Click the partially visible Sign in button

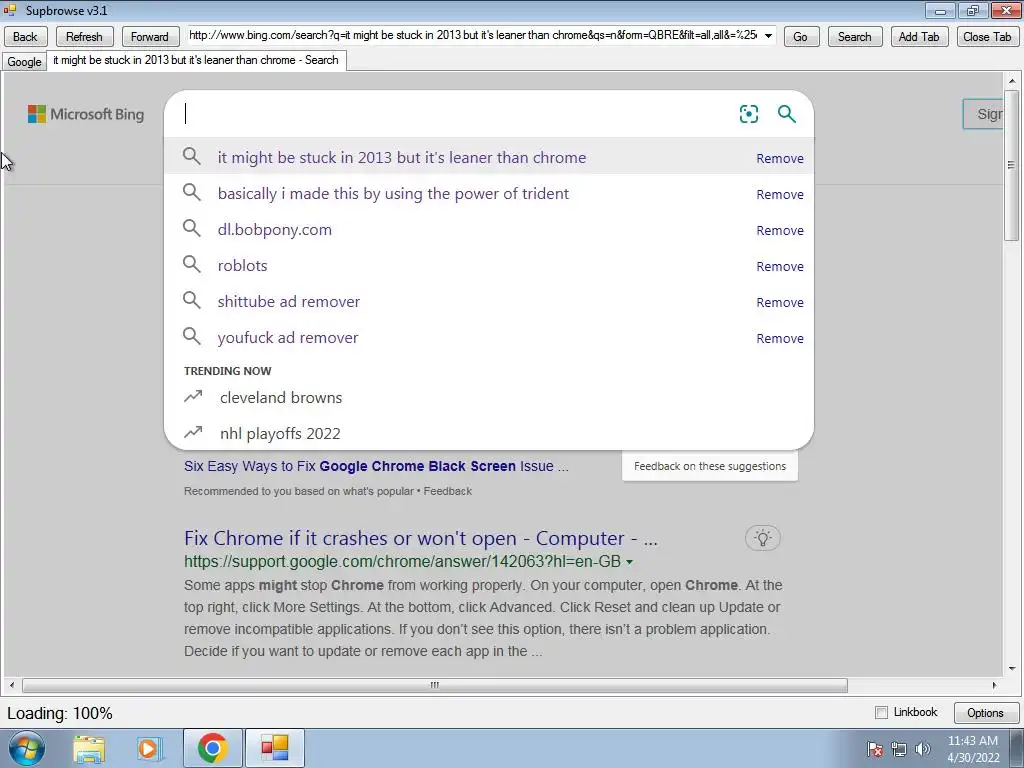click(x=983, y=114)
